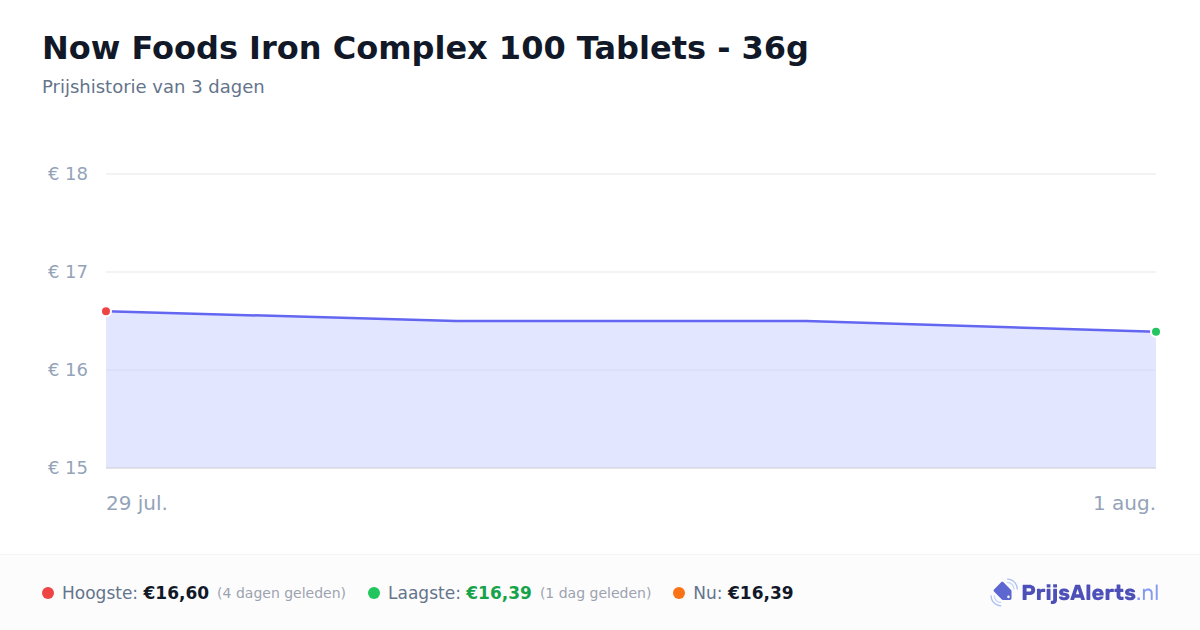This screenshot has width=1200, height=630.
Task: Click the green lowest price dot on chart
Action: pyautogui.click(x=1156, y=332)
